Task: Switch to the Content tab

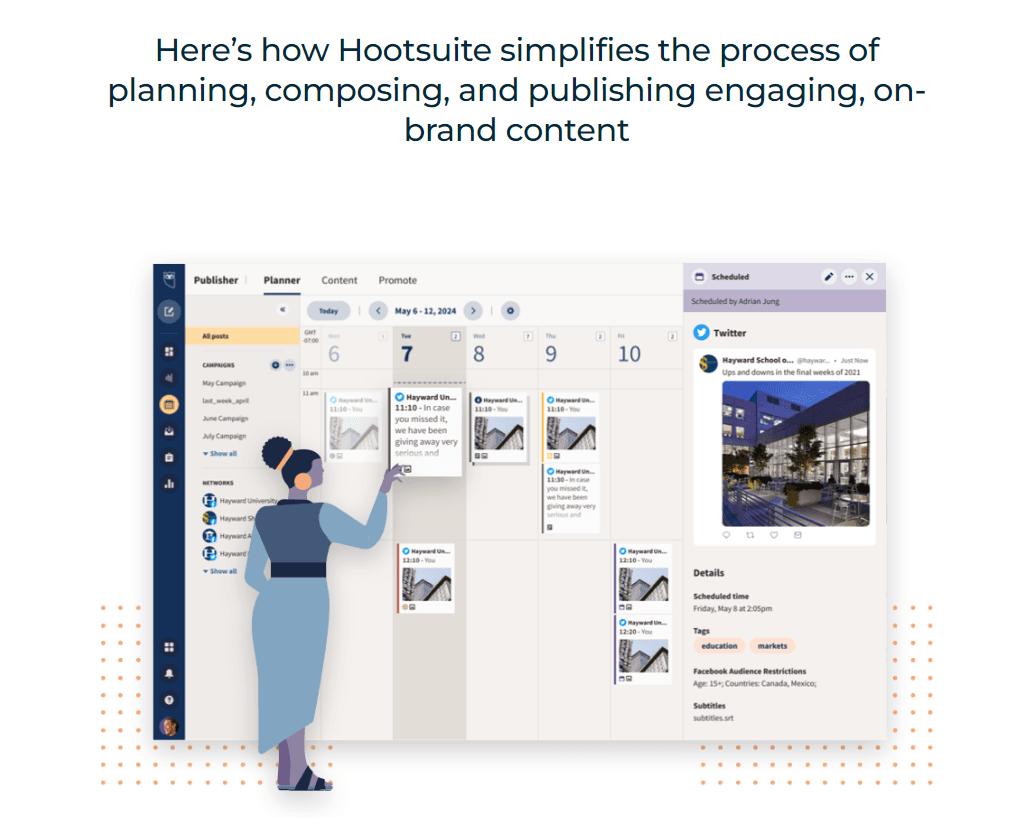Action: [339, 280]
